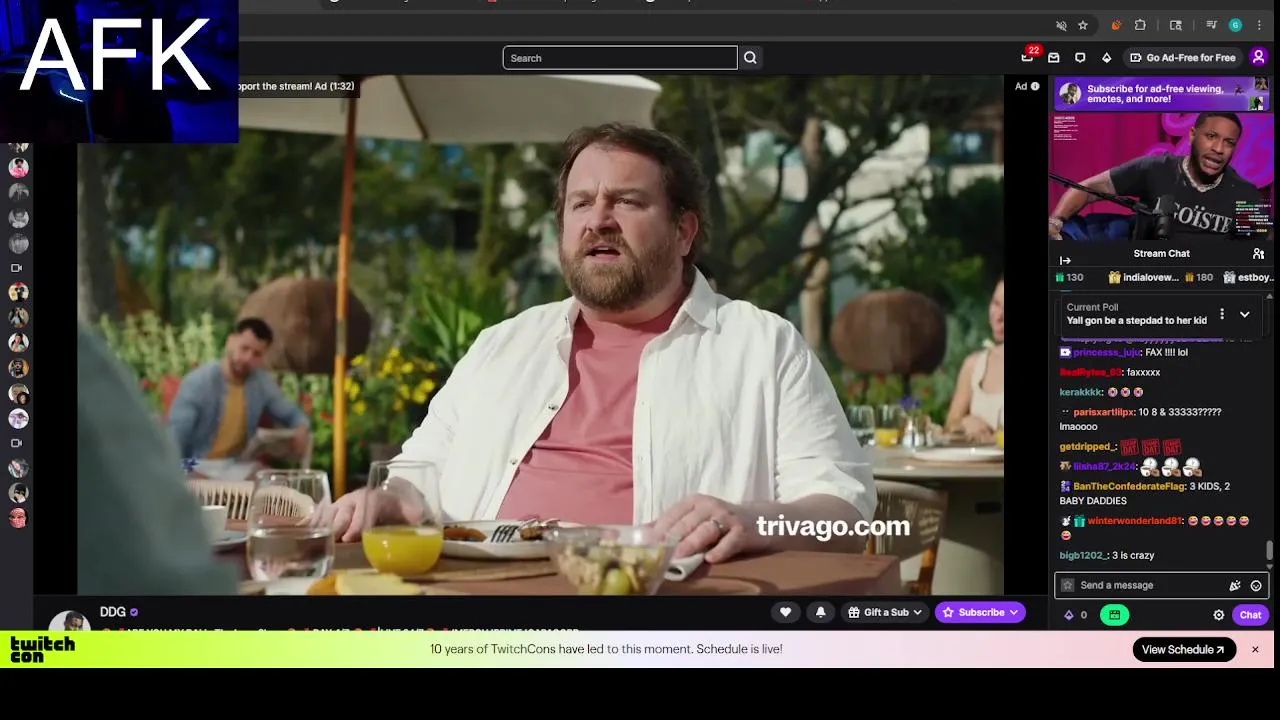Click username BanTheConfederateFlag in chat
Viewport: 1280px width, 720px height.
(x=1129, y=486)
